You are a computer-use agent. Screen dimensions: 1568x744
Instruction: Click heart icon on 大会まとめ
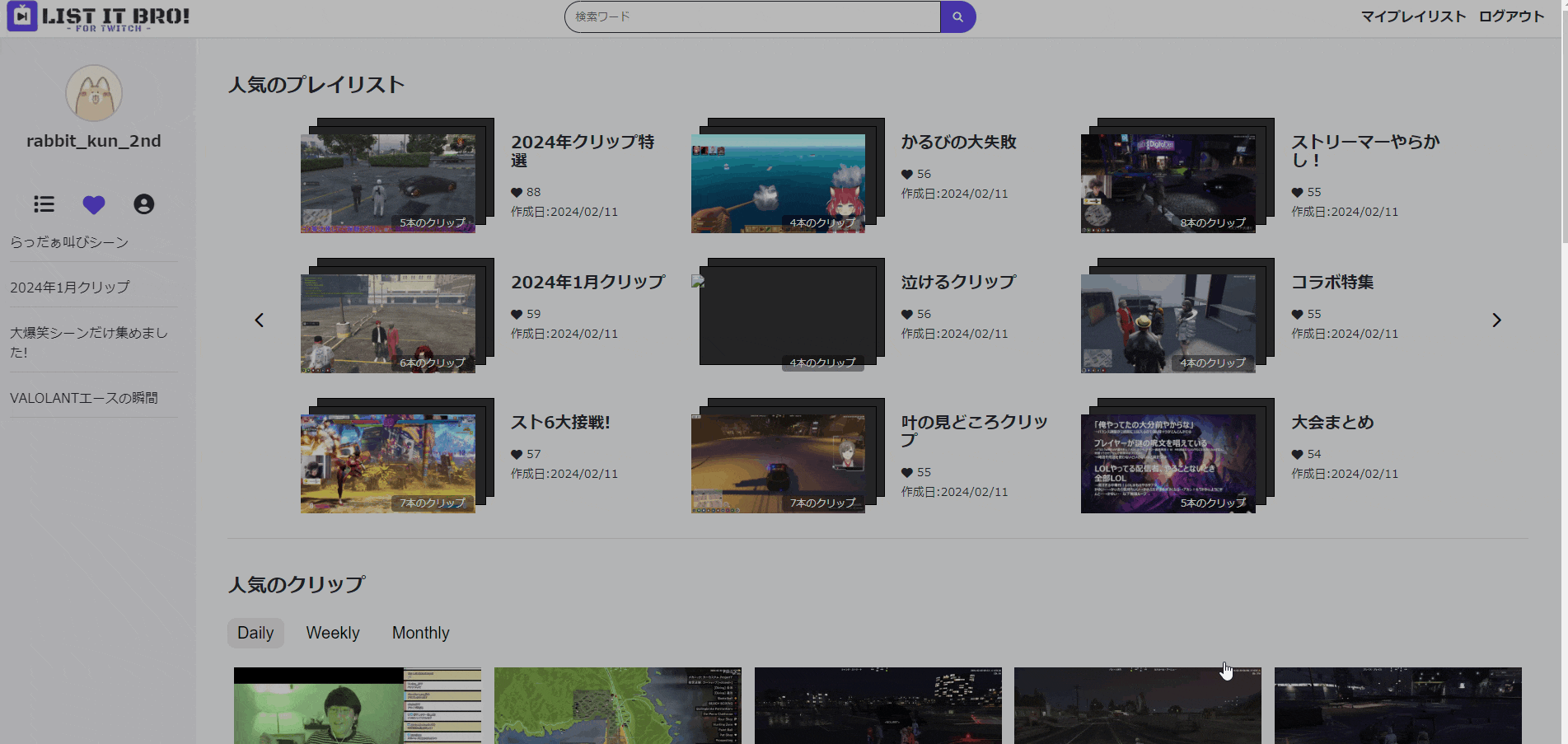pos(1297,455)
